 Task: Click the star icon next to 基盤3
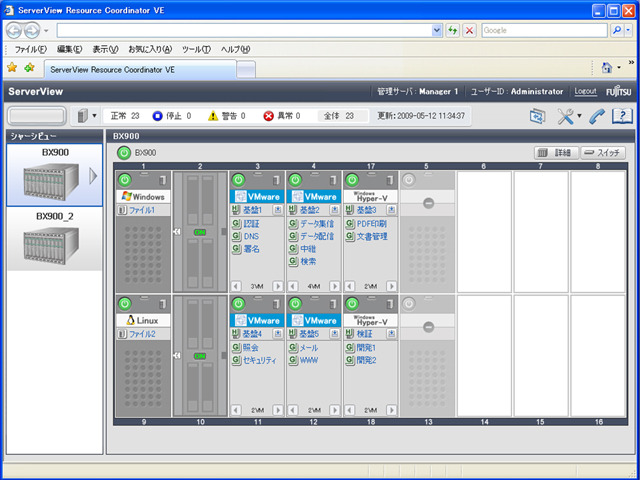[391, 210]
